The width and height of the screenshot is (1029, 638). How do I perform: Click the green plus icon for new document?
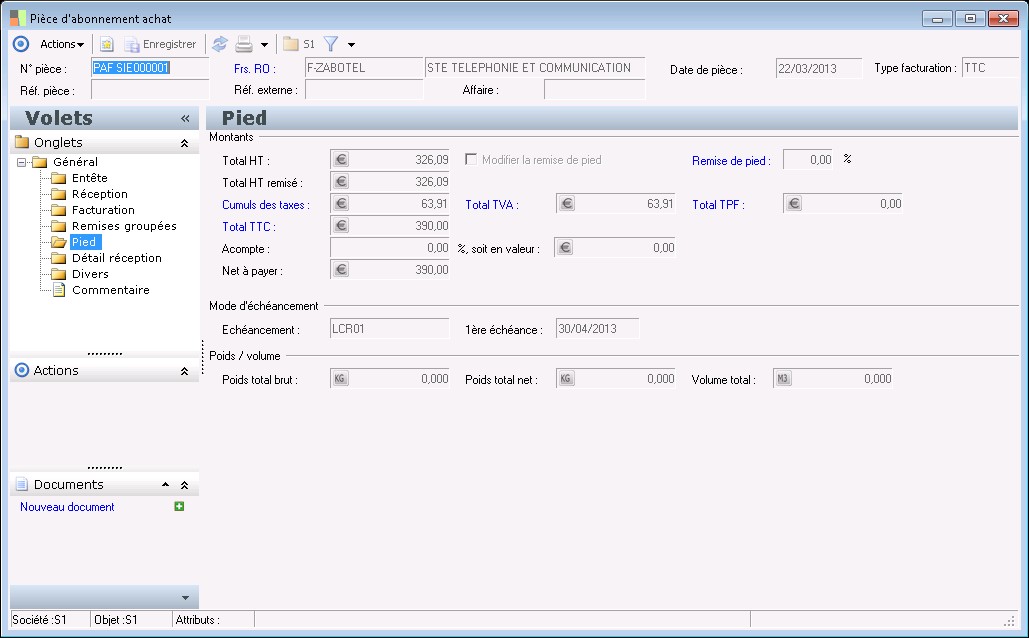[x=179, y=507]
